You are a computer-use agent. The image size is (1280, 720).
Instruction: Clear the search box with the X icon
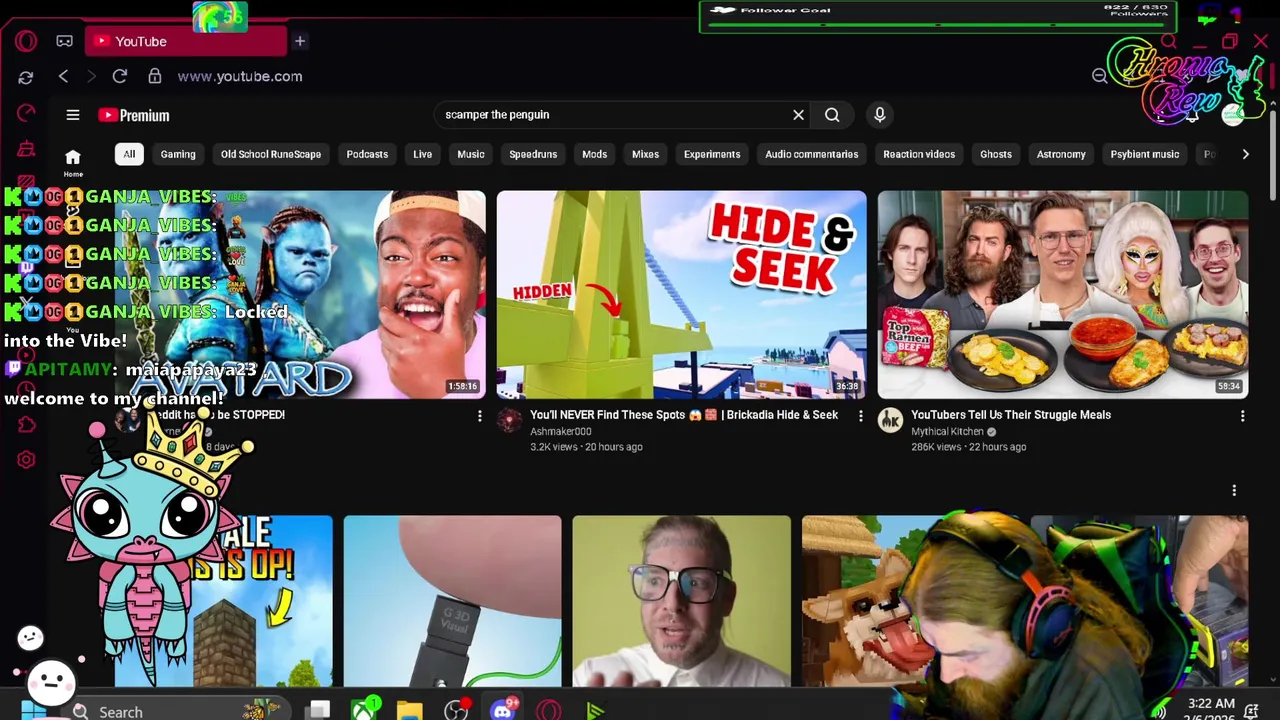(798, 115)
